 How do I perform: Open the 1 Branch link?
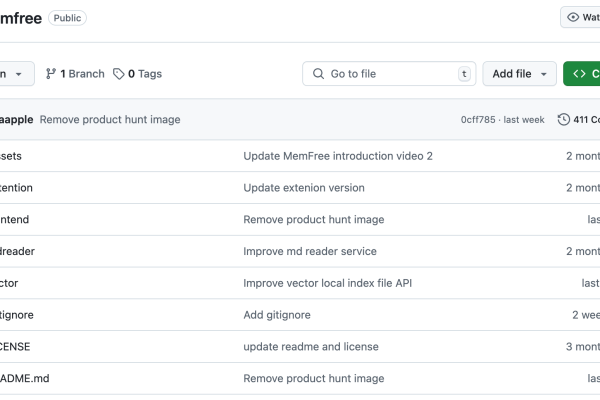(75, 73)
